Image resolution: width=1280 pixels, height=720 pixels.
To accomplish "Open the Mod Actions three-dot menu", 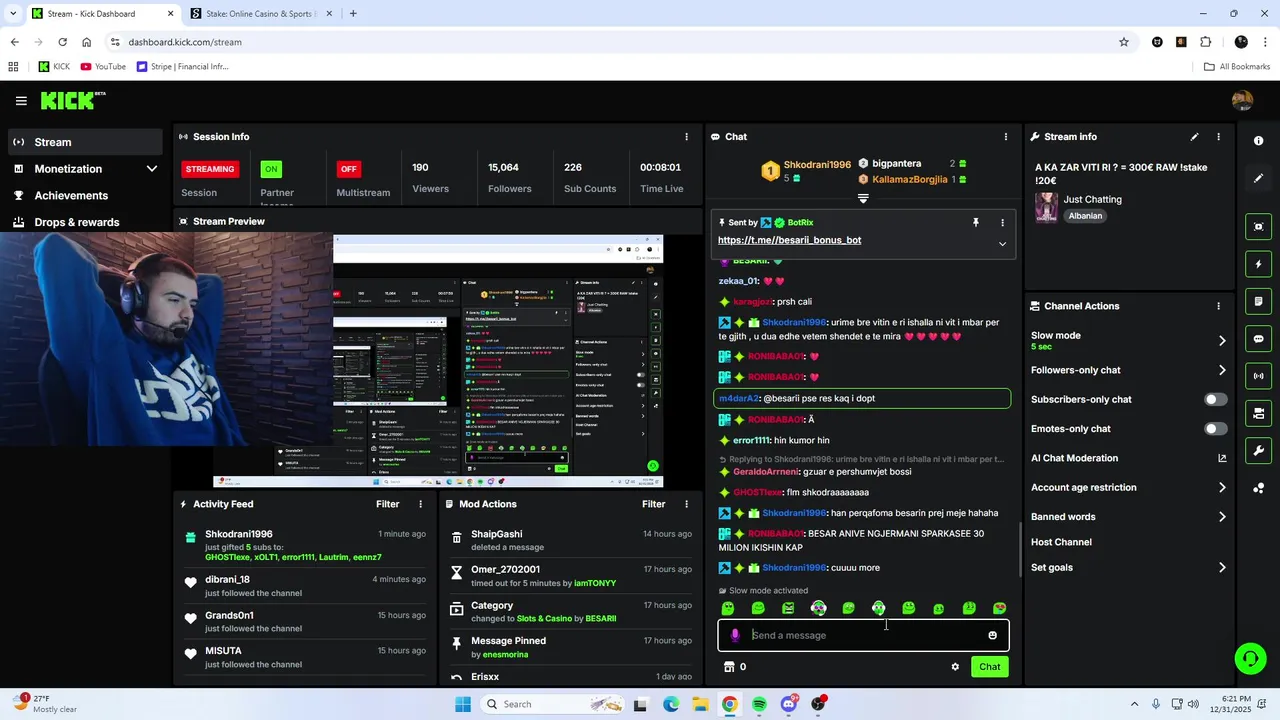I will (x=686, y=504).
